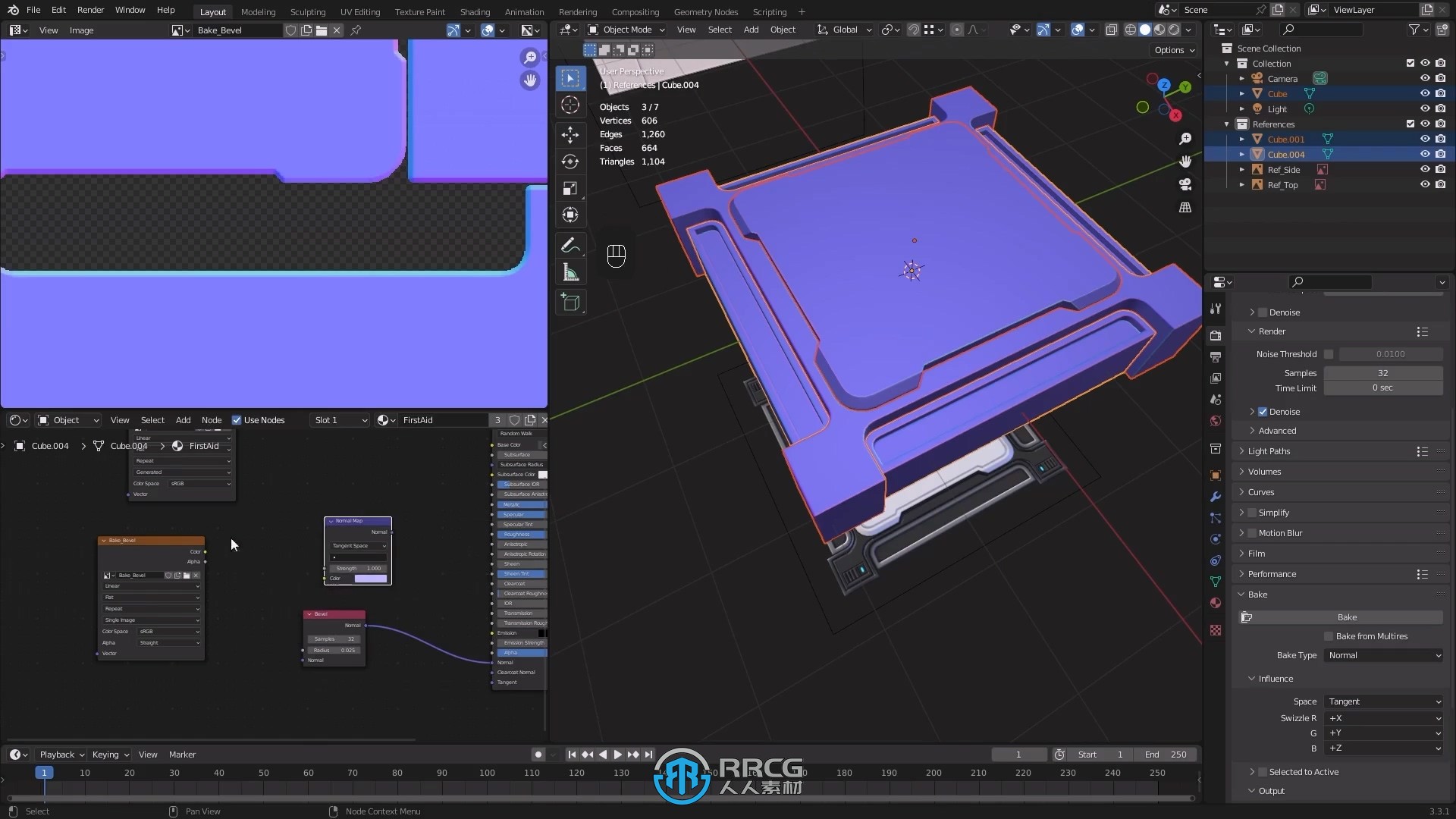Screen dimensions: 1456x819
Task: Open the Render properties tab
Action: pos(1216,335)
